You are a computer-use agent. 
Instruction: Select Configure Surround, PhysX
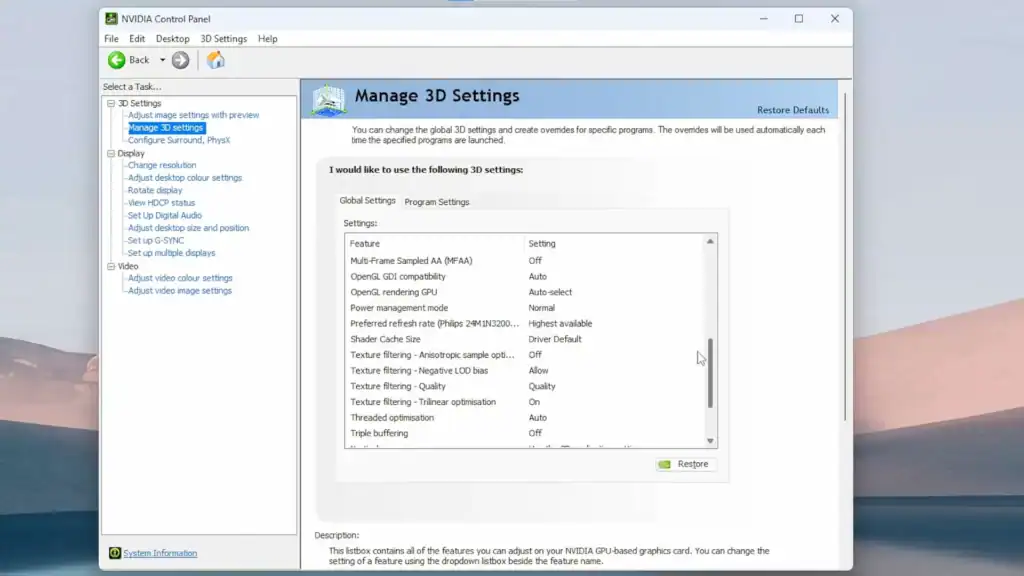[179, 140]
